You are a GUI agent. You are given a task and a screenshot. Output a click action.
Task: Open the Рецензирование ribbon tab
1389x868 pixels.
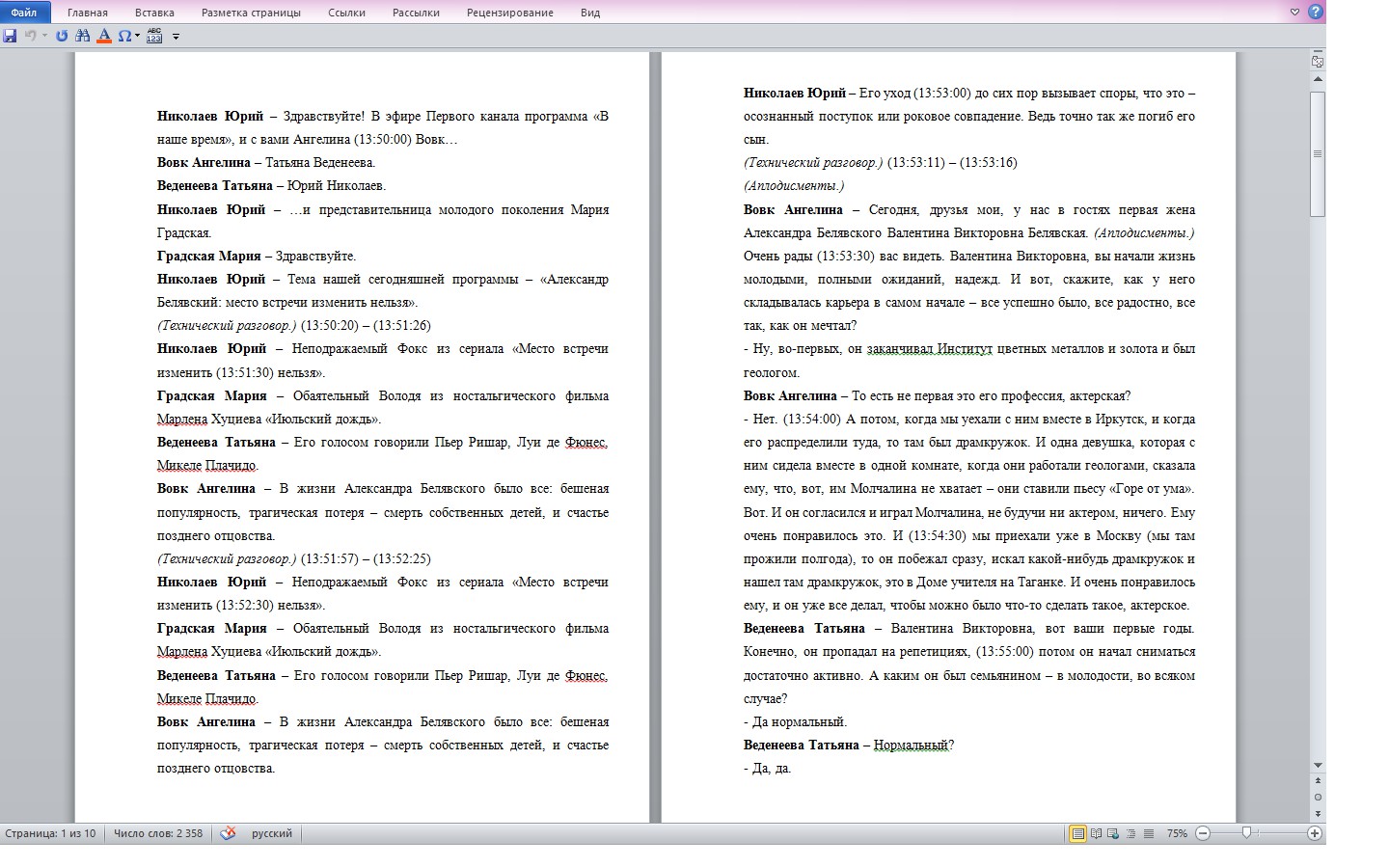pyautogui.click(x=509, y=13)
